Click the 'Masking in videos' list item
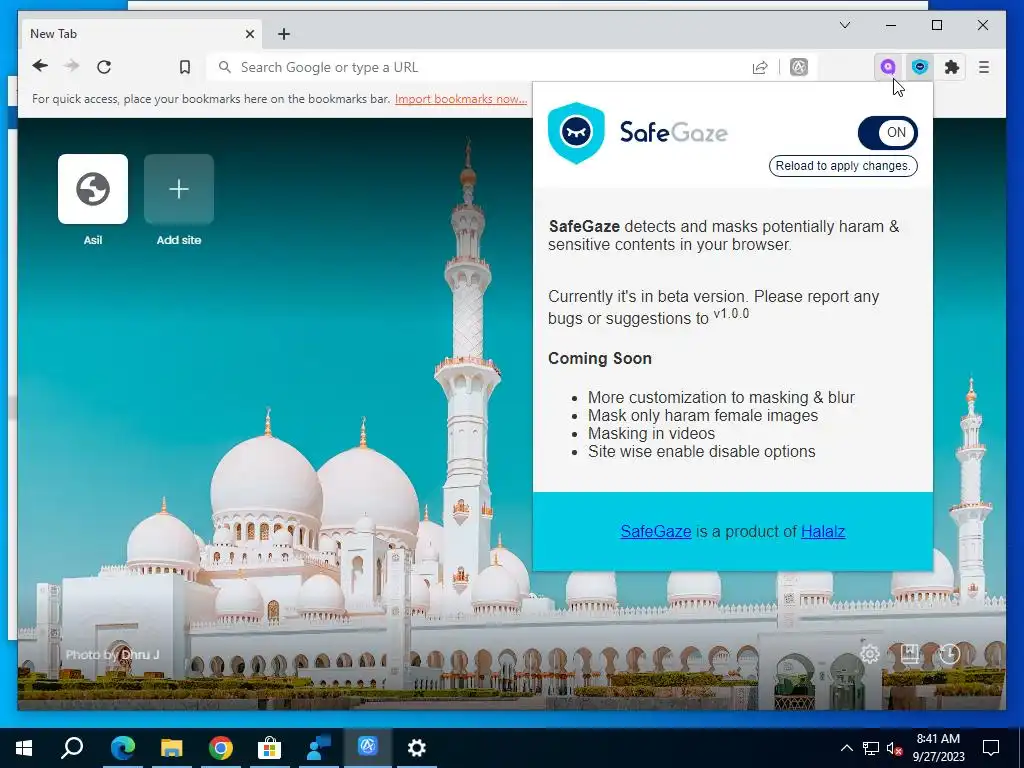The width and height of the screenshot is (1024, 768). [651, 434]
